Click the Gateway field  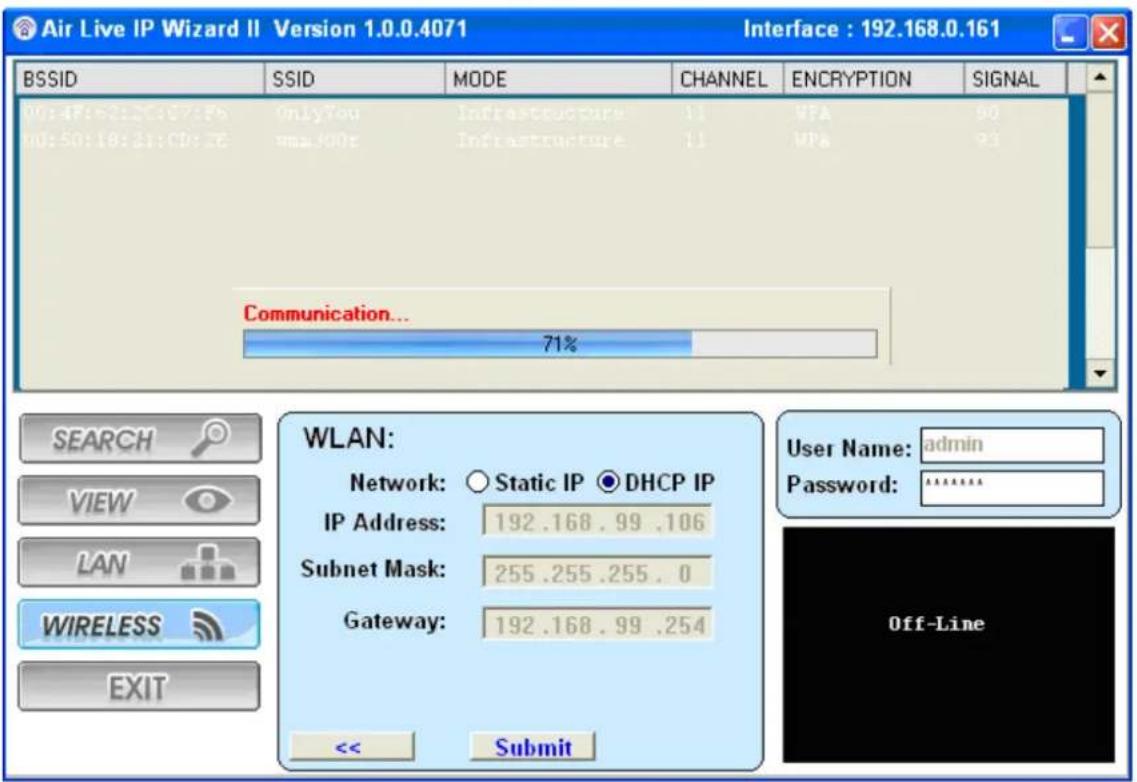pos(597,624)
